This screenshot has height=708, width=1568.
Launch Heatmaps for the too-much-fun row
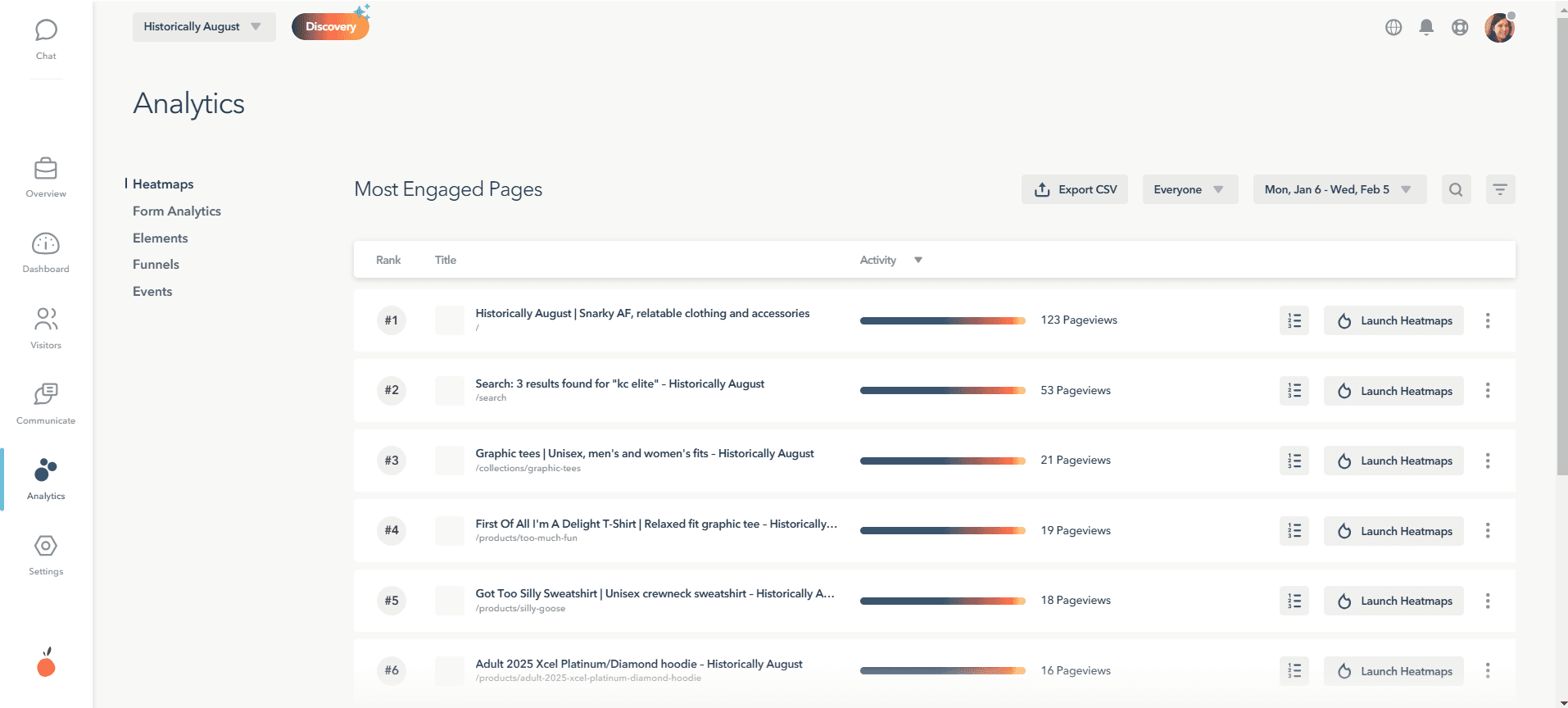pos(1394,531)
